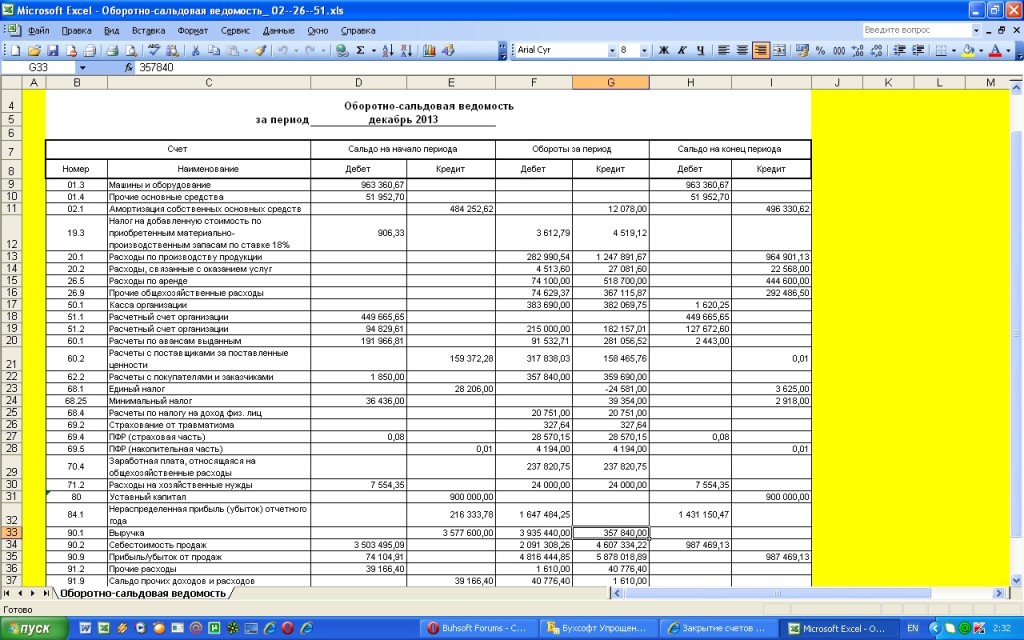This screenshot has height=640, width=1024.
Task: Open the Формат menu
Action: tap(192, 30)
